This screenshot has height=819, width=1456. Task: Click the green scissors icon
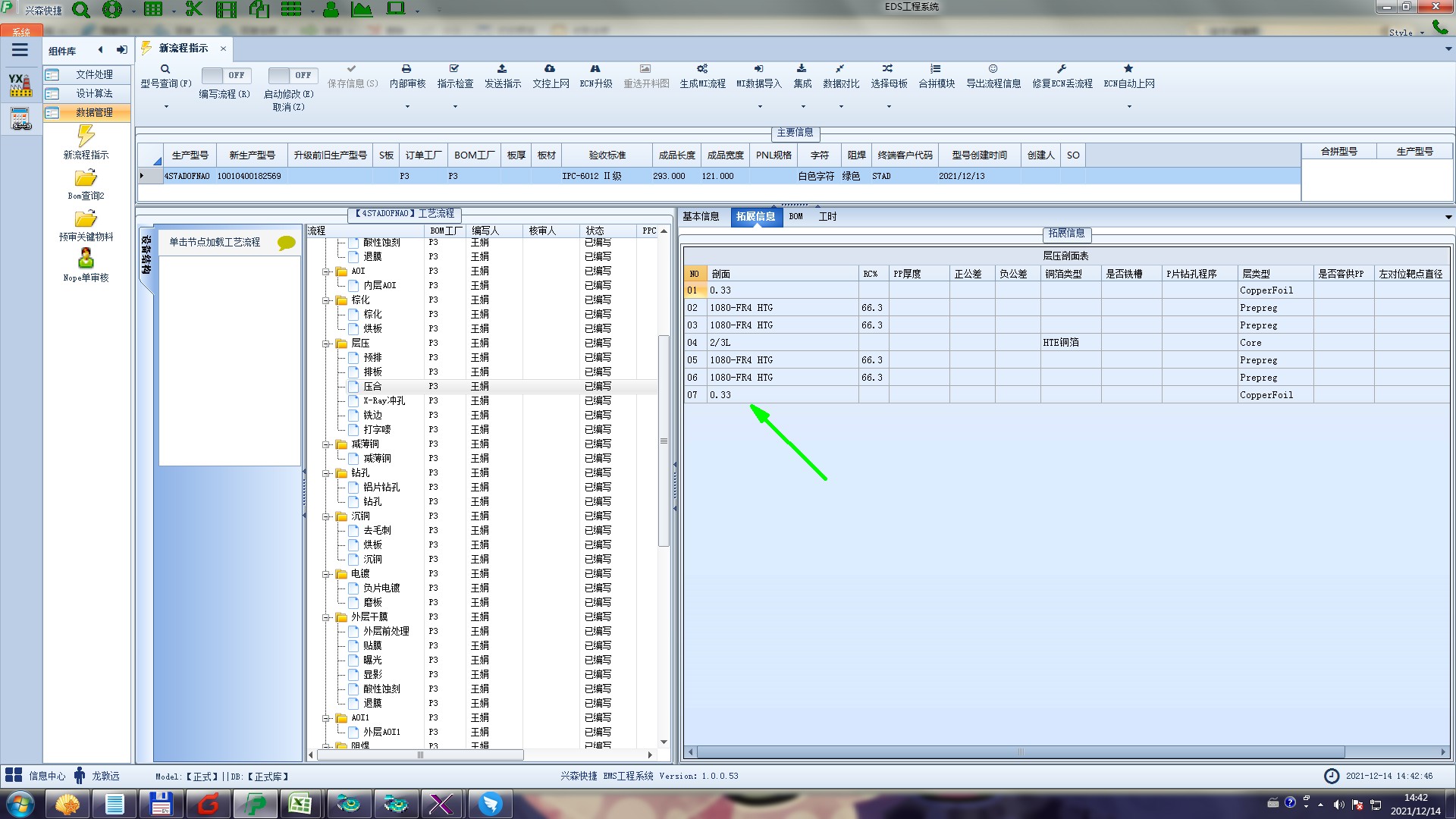(194, 9)
